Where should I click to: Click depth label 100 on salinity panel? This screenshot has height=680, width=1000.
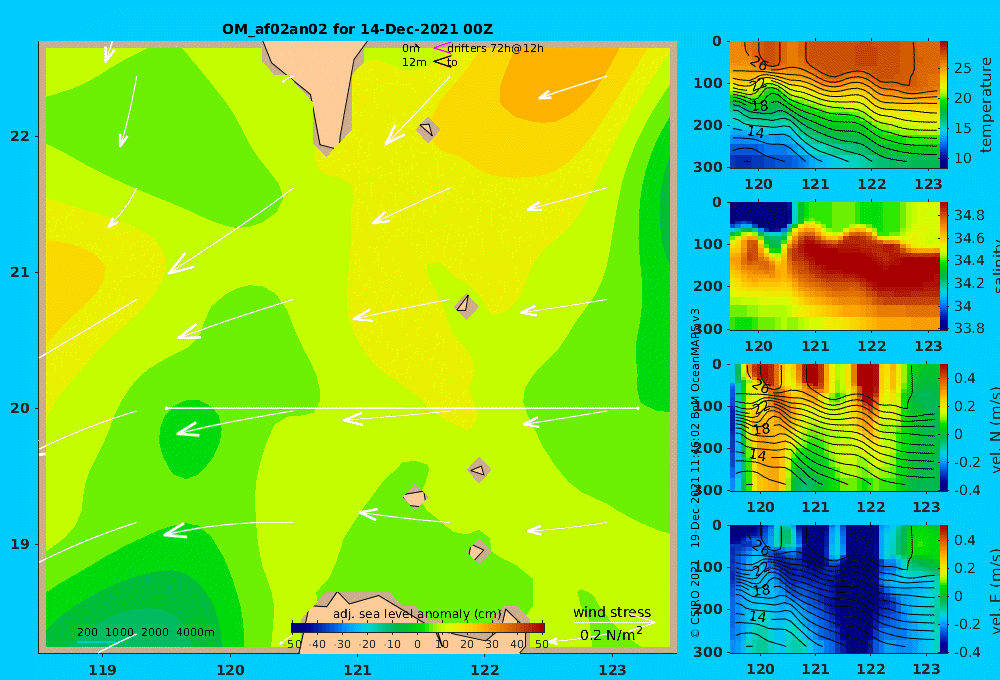pyautogui.click(x=709, y=244)
